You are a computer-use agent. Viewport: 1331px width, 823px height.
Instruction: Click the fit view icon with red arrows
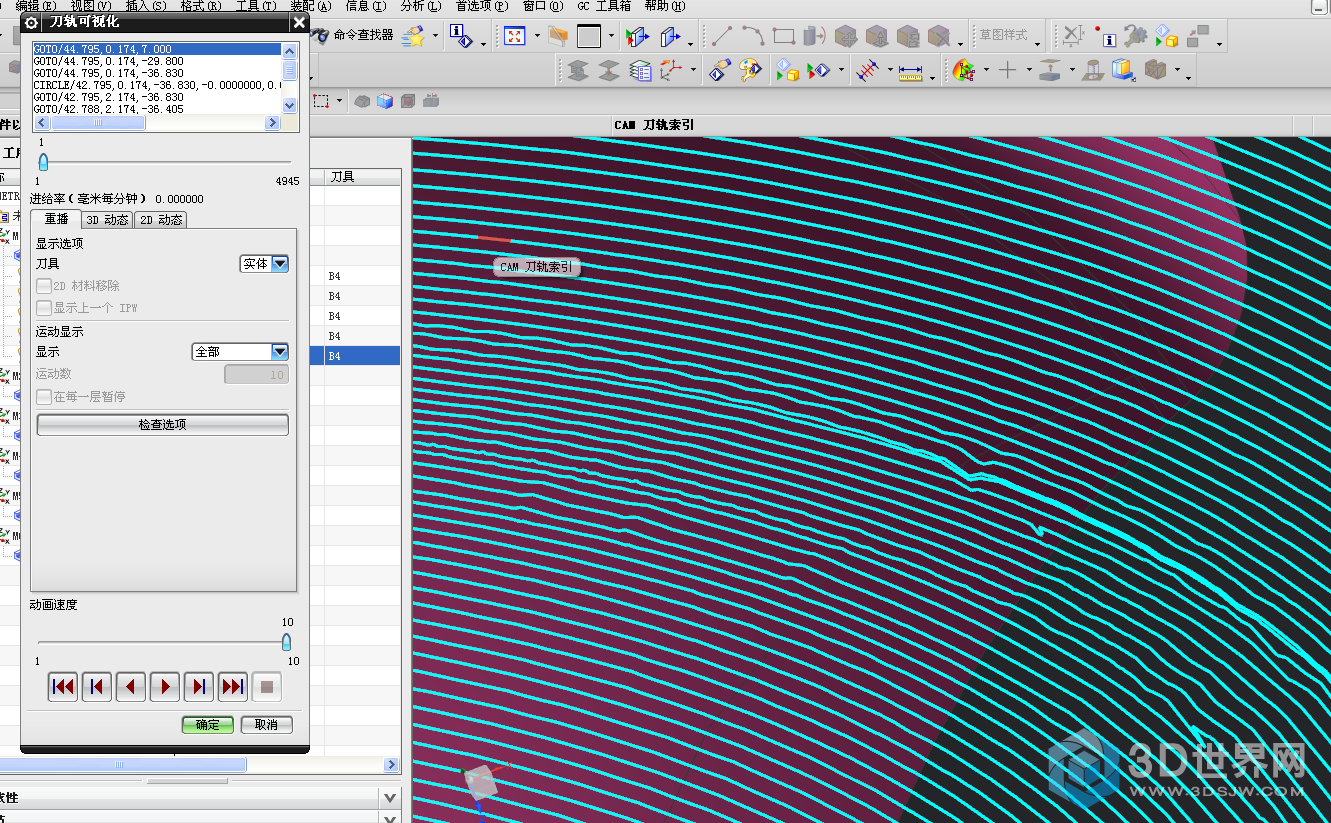coord(514,37)
